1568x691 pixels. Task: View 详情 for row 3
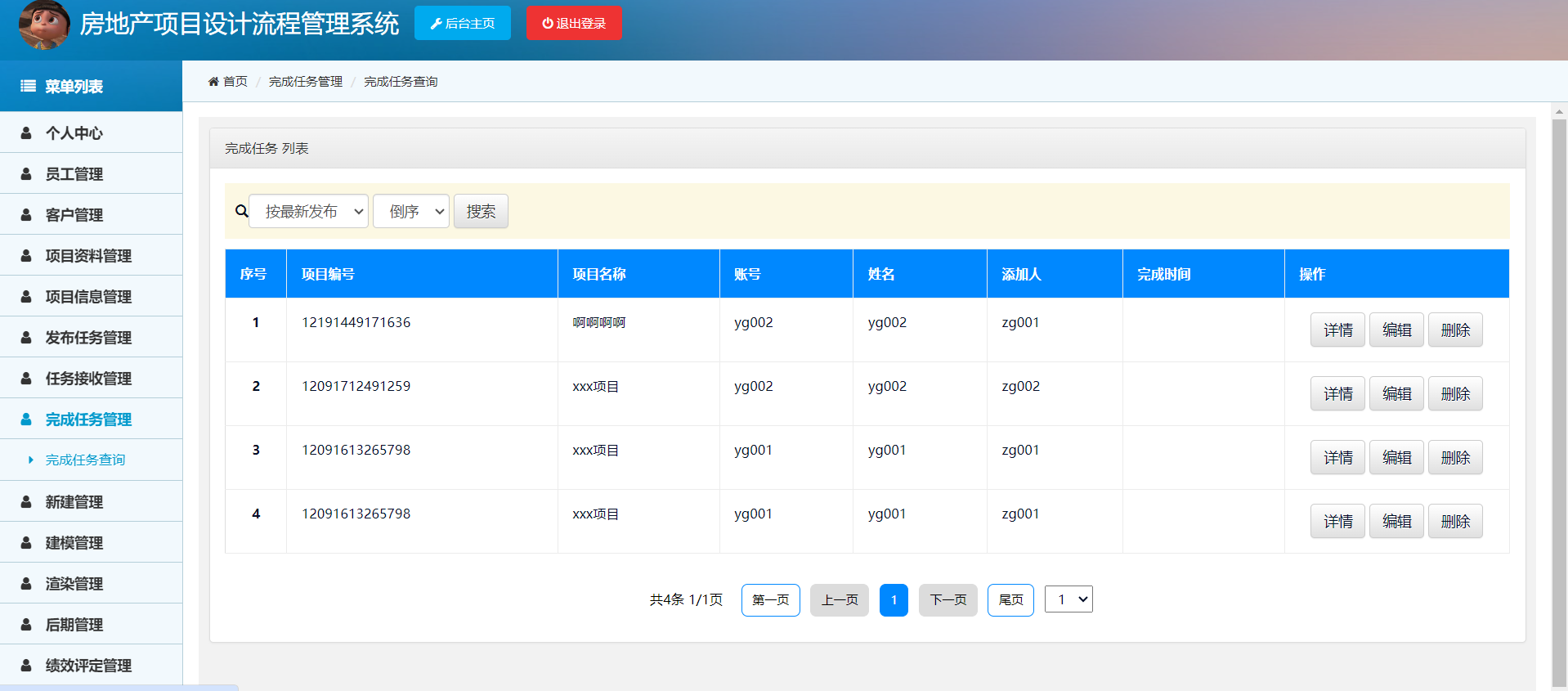click(x=1337, y=457)
